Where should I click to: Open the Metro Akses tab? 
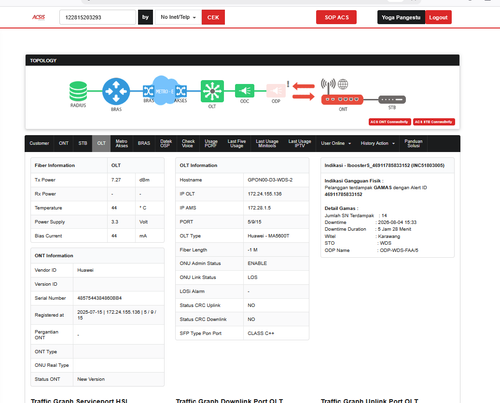[x=122, y=143]
